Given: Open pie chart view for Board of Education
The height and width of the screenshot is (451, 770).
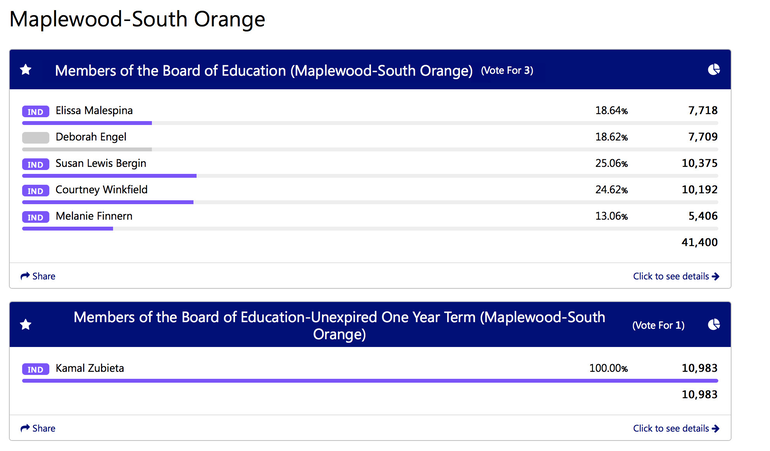Looking at the screenshot, I should 714,70.
